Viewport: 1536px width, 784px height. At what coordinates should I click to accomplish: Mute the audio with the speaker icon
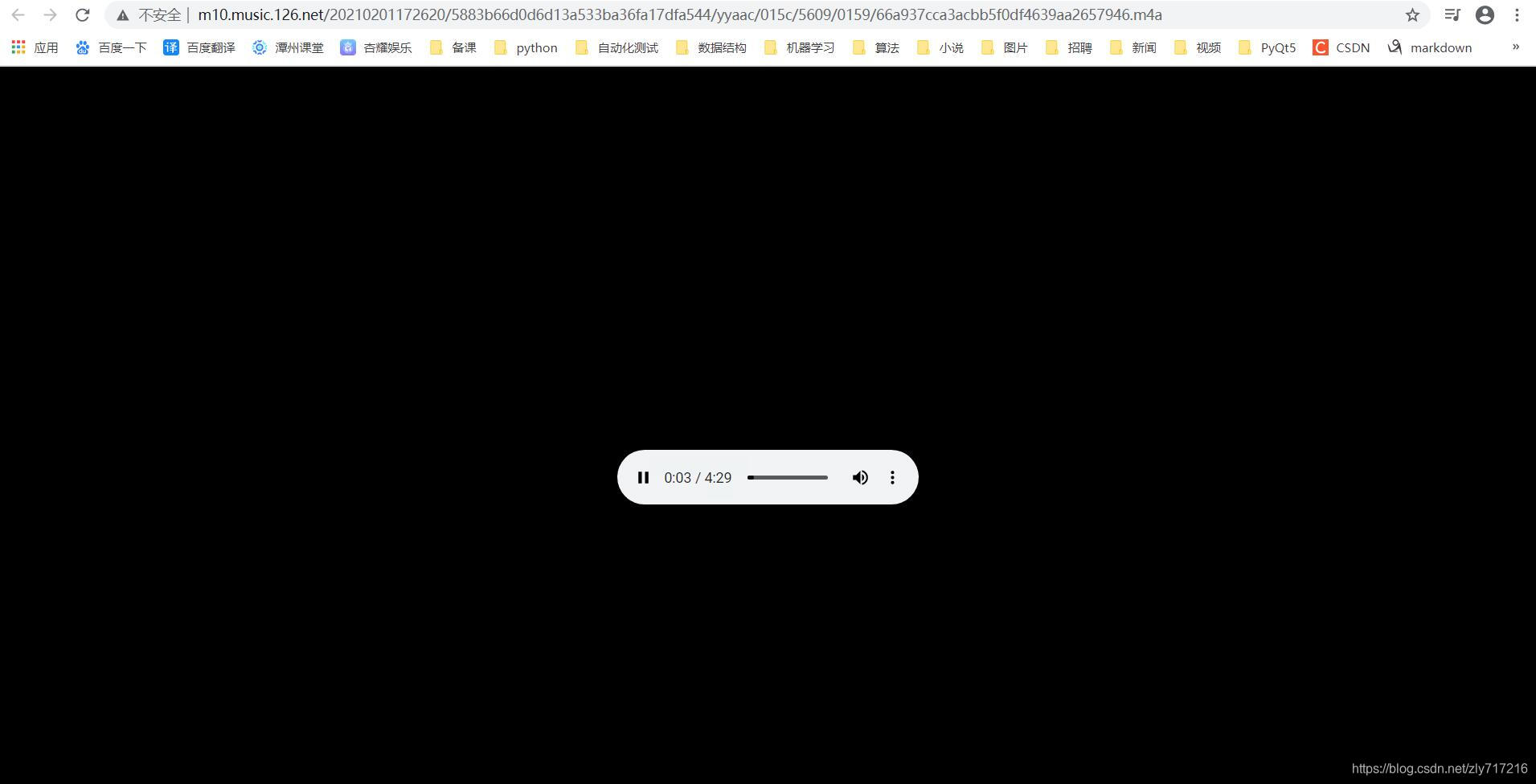tap(860, 477)
